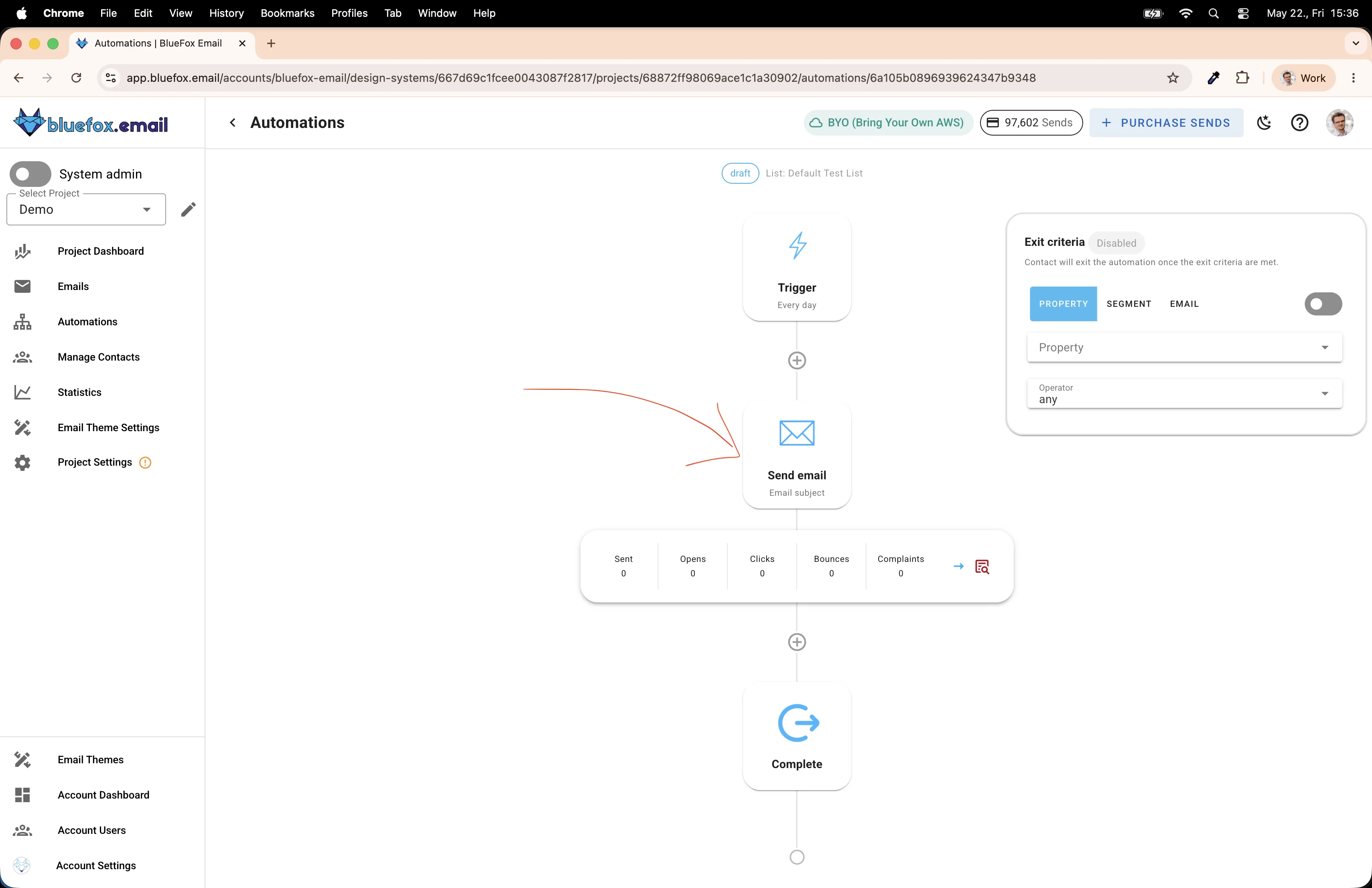
Task: Click the Project Settings gear icon
Action: [x=22, y=463]
